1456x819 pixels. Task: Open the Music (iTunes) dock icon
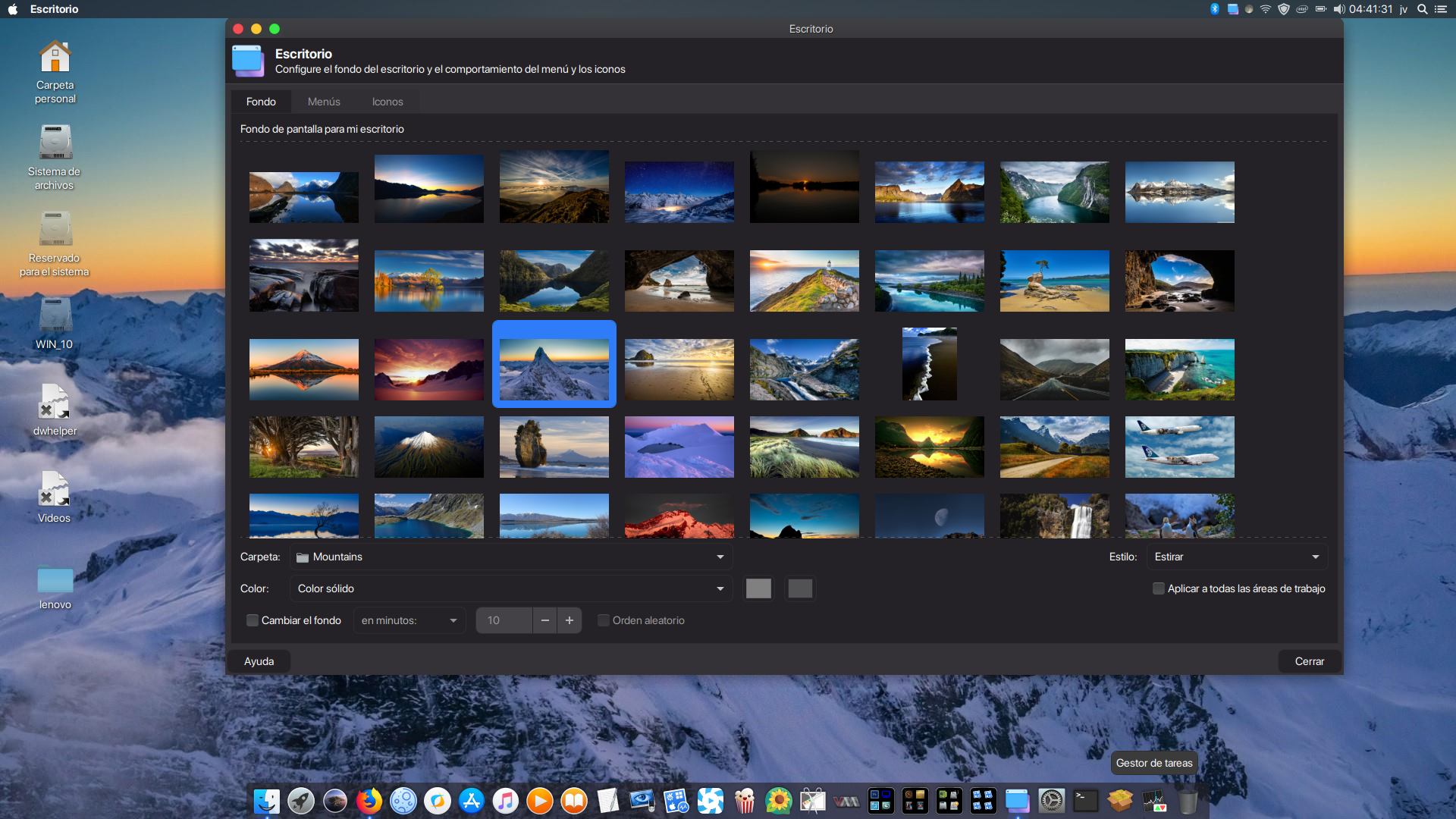point(506,801)
